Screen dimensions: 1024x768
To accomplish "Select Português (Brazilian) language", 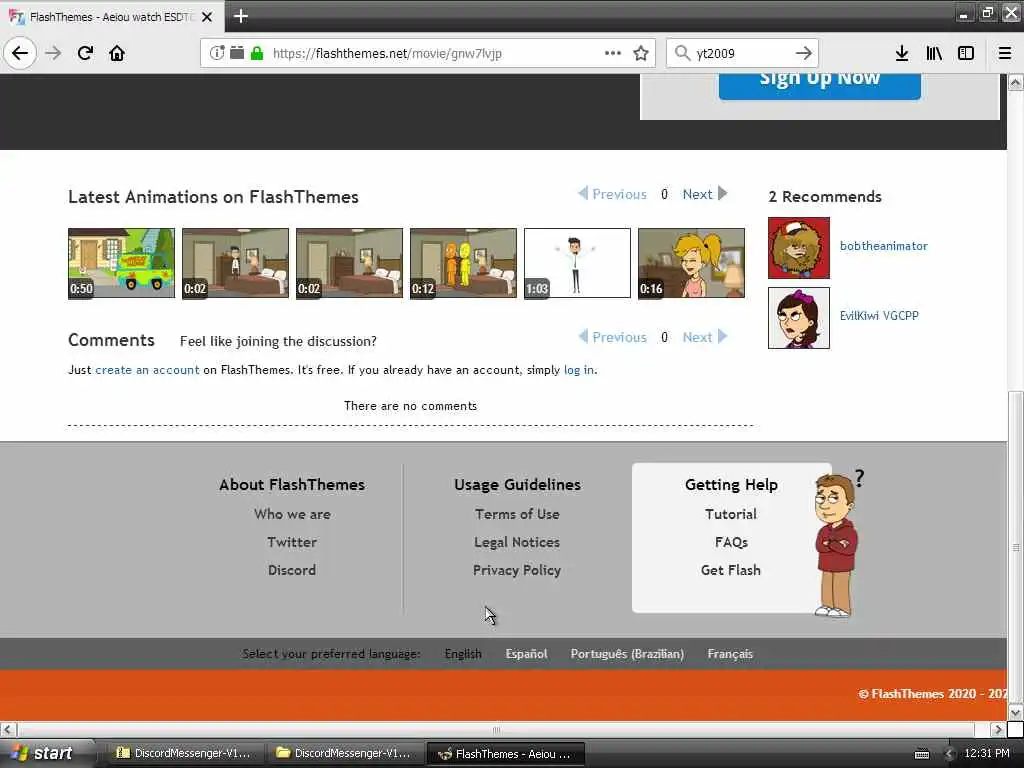I will tap(627, 654).
